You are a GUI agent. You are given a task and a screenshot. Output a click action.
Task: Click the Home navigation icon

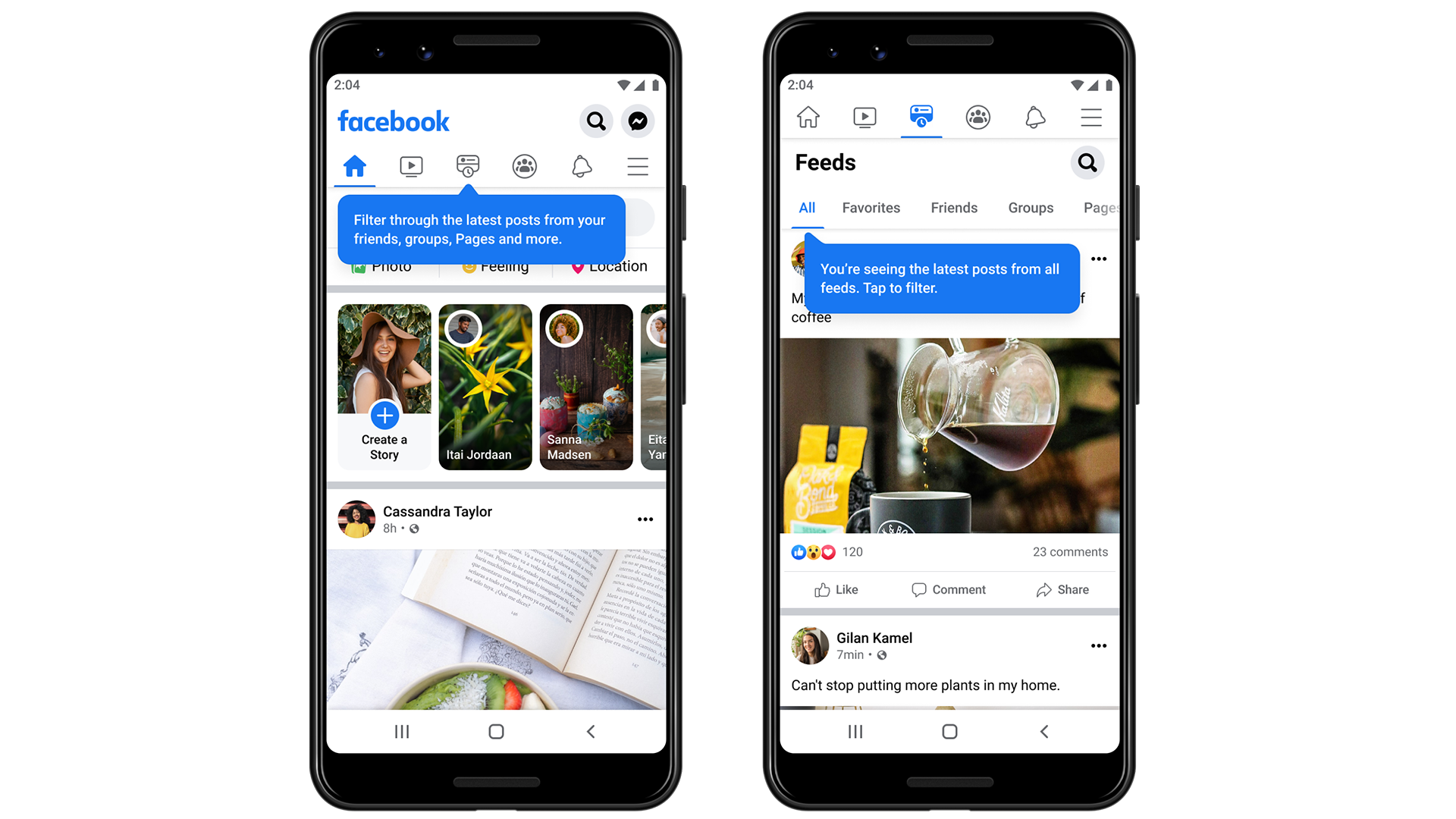coord(355,165)
